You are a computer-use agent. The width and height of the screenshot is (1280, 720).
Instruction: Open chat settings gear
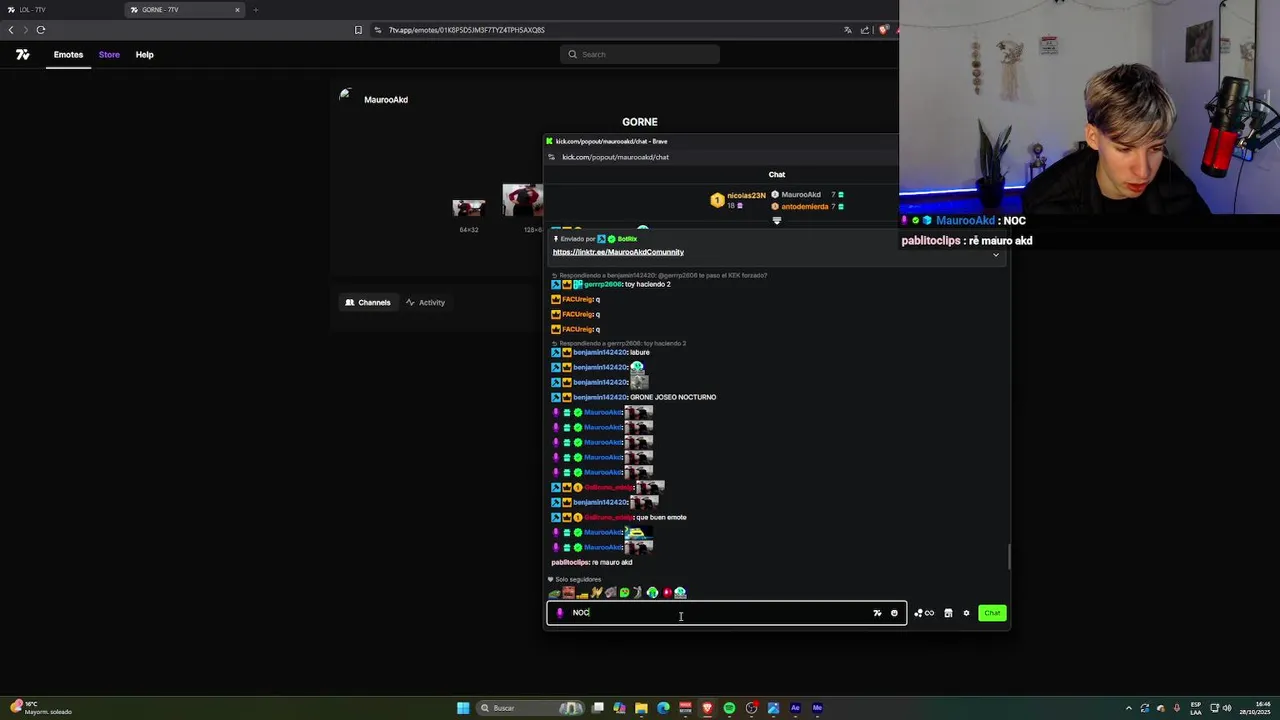coord(966,613)
